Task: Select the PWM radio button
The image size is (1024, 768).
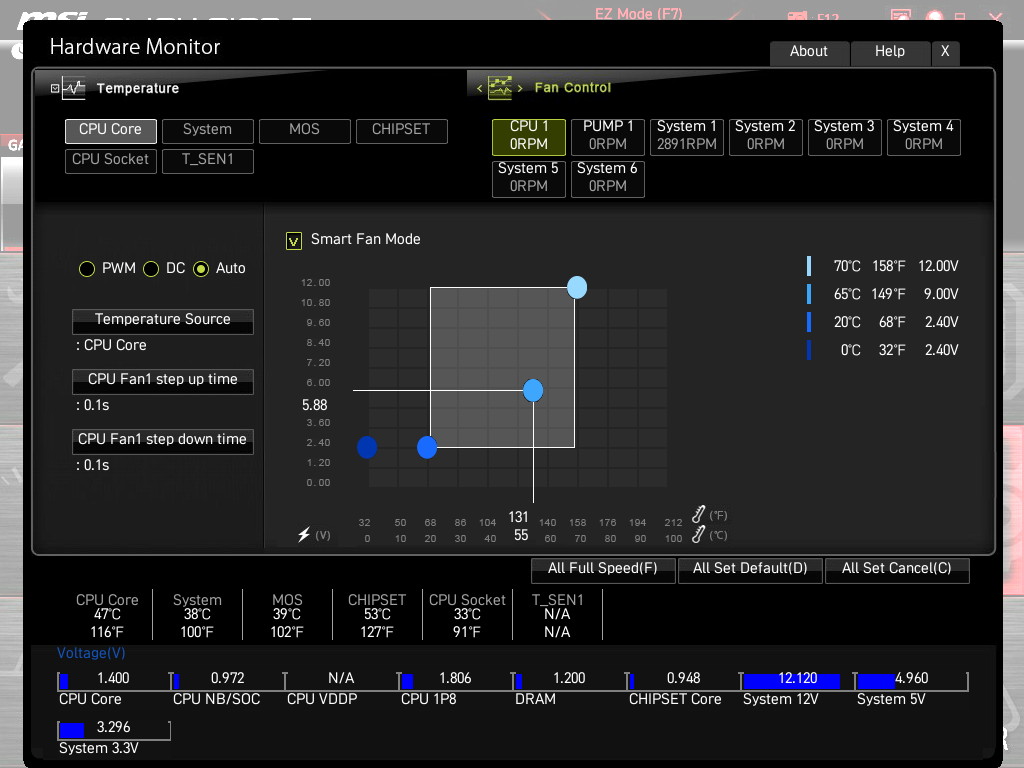Action: pyautogui.click(x=87, y=269)
